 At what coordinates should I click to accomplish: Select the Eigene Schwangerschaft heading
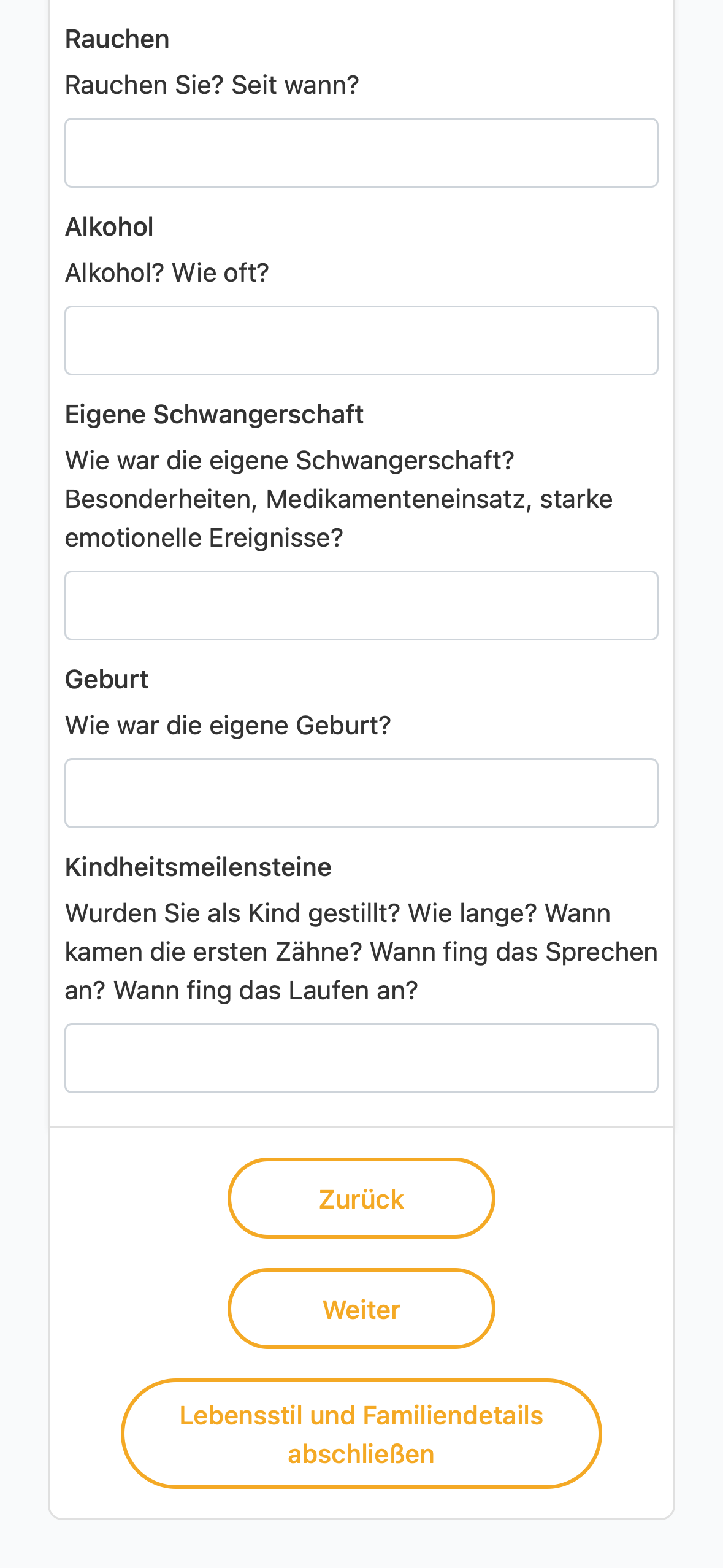point(214,415)
